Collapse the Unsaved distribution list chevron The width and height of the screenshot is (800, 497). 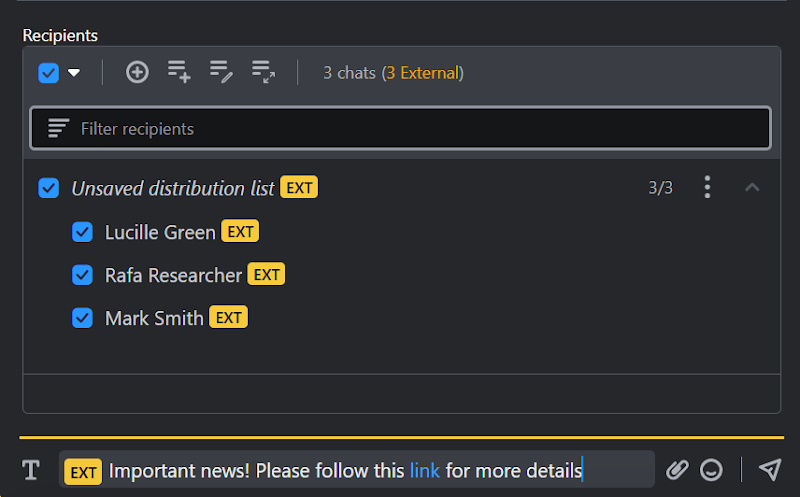point(752,187)
